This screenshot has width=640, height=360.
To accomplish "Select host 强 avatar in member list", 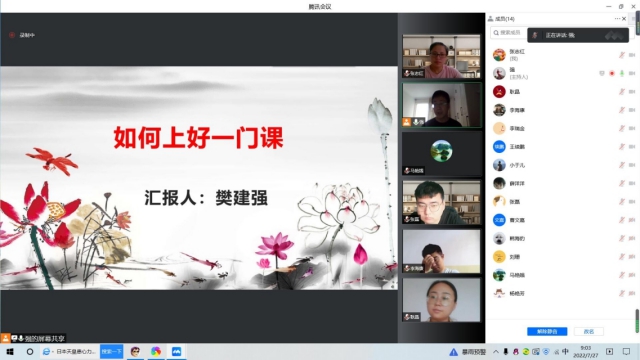I will pyautogui.click(x=499, y=73).
